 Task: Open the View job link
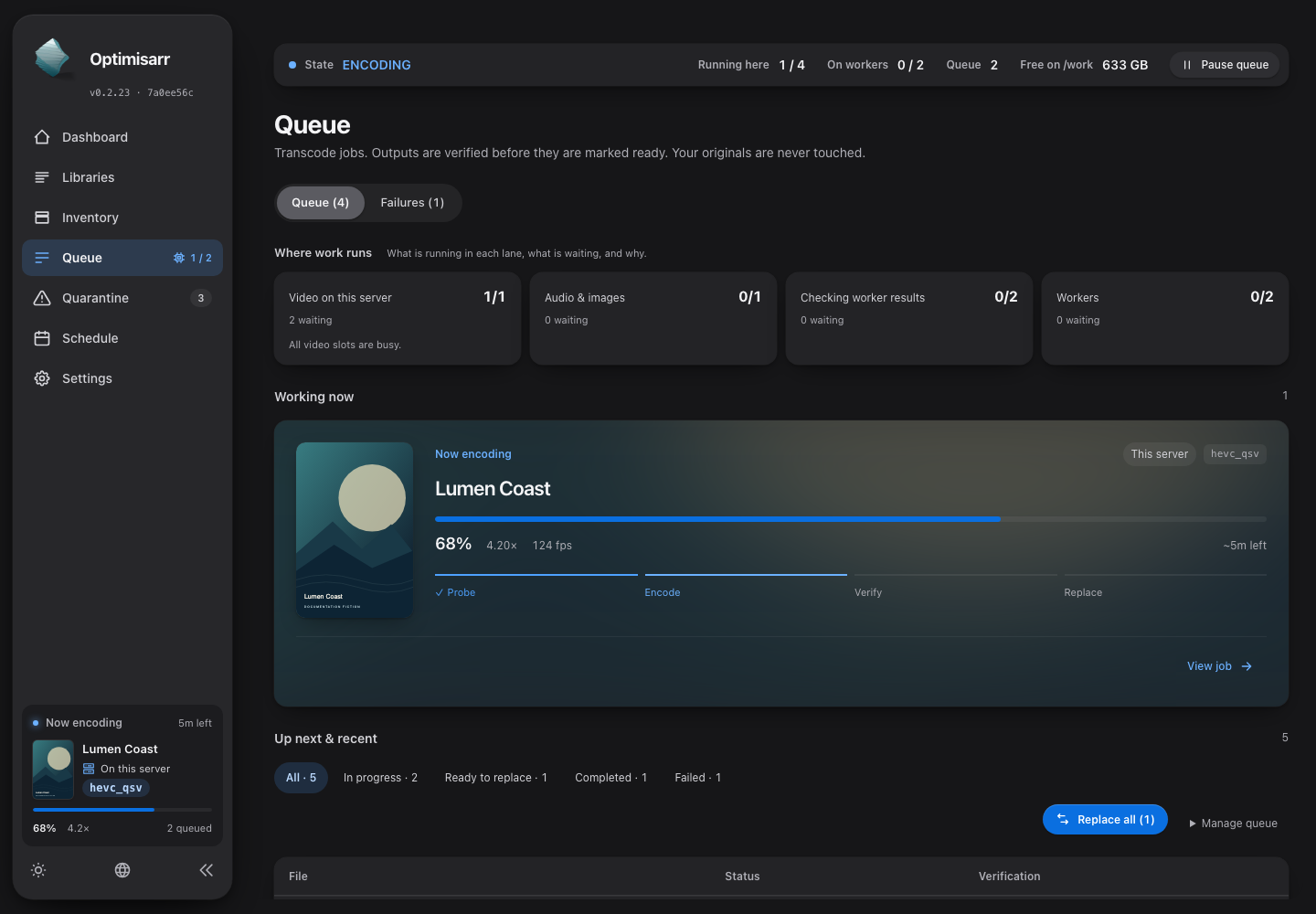coord(1219,666)
